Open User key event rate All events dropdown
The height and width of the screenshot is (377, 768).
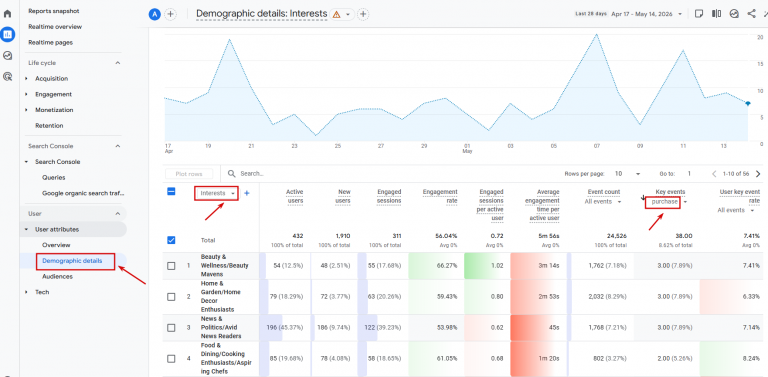[x=736, y=210]
